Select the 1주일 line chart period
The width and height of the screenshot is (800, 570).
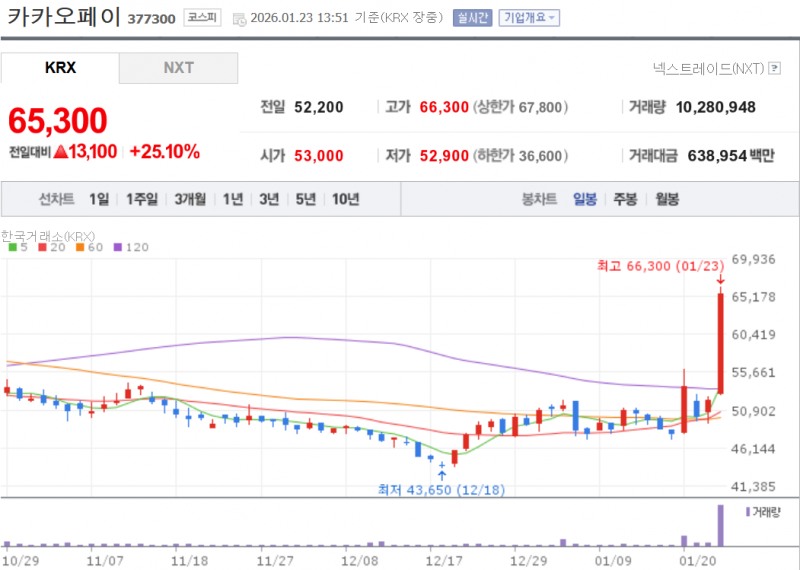click(x=142, y=199)
